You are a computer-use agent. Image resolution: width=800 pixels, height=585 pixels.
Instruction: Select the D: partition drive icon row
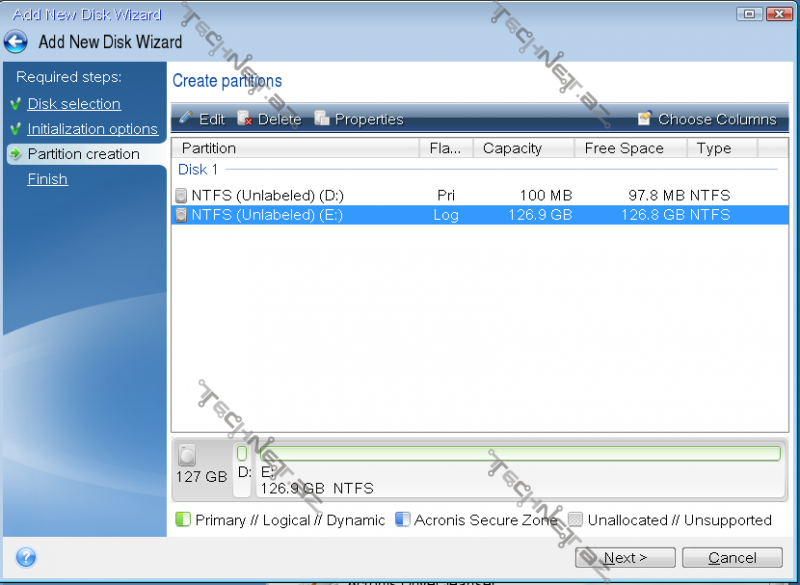tap(181, 196)
